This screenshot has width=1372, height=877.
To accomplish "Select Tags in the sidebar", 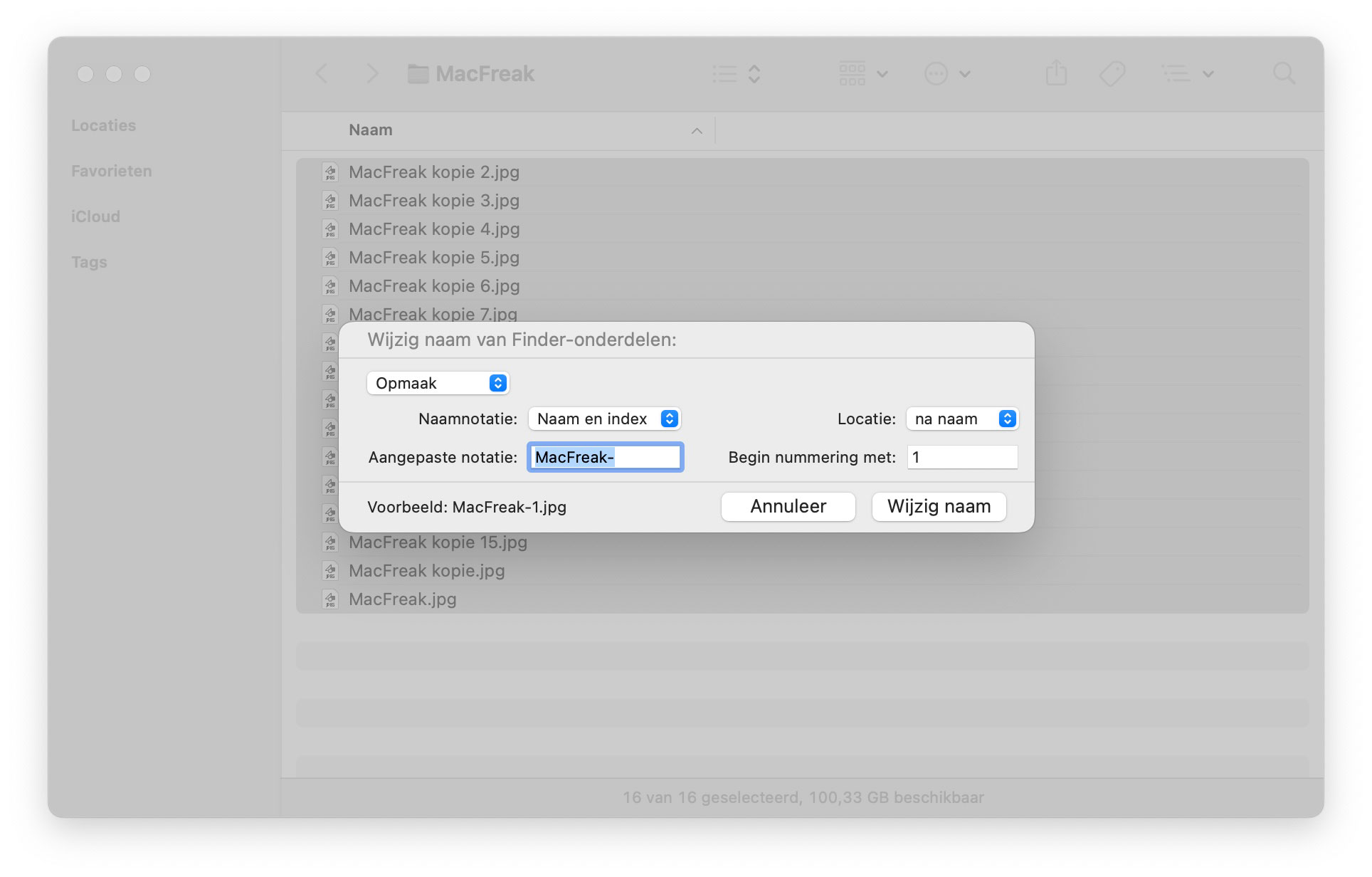I will coord(89,262).
